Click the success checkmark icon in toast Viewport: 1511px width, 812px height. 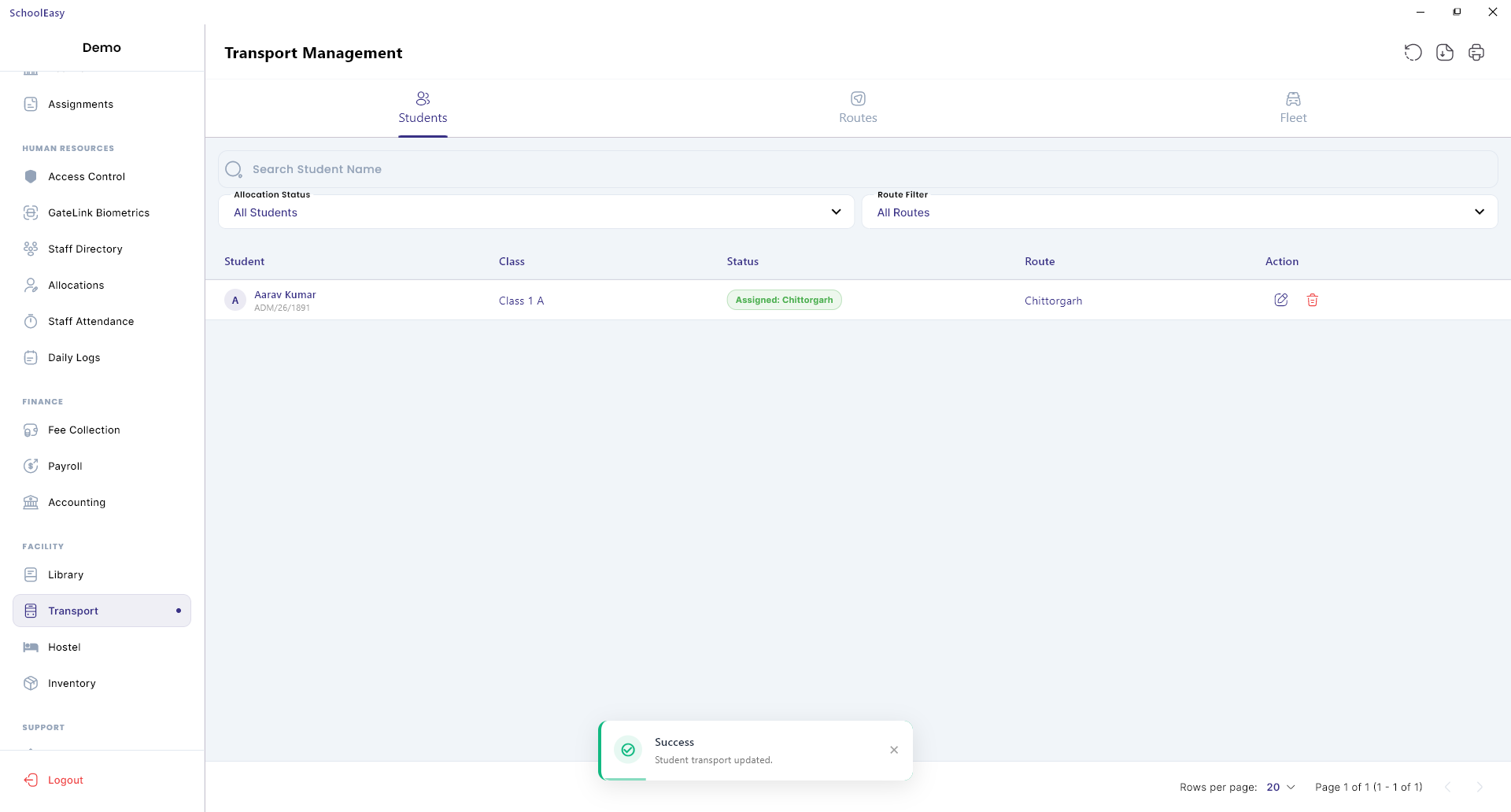(628, 750)
